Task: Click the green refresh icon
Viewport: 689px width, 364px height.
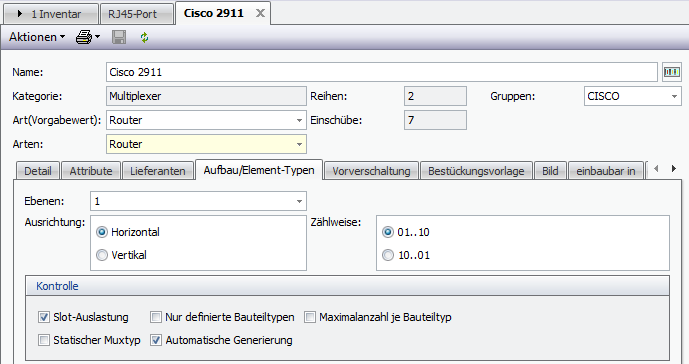Action: coord(144,37)
